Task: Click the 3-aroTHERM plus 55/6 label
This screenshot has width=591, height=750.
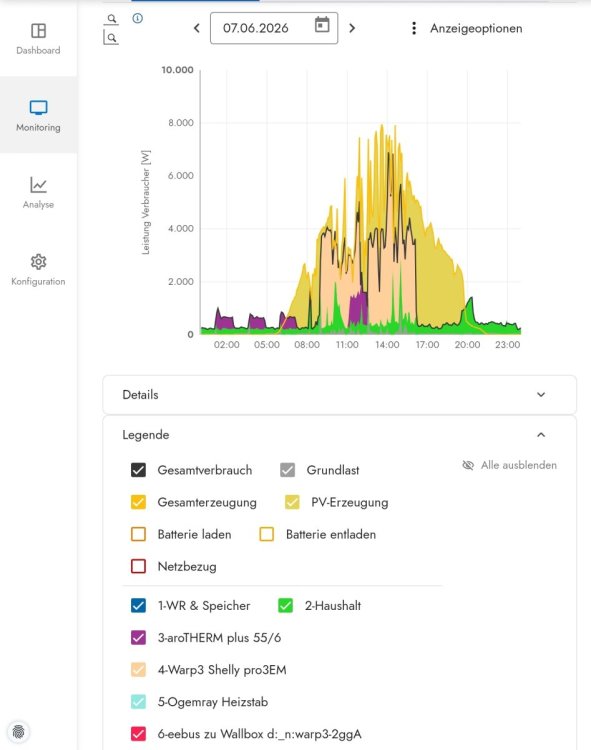Action: coord(219,638)
